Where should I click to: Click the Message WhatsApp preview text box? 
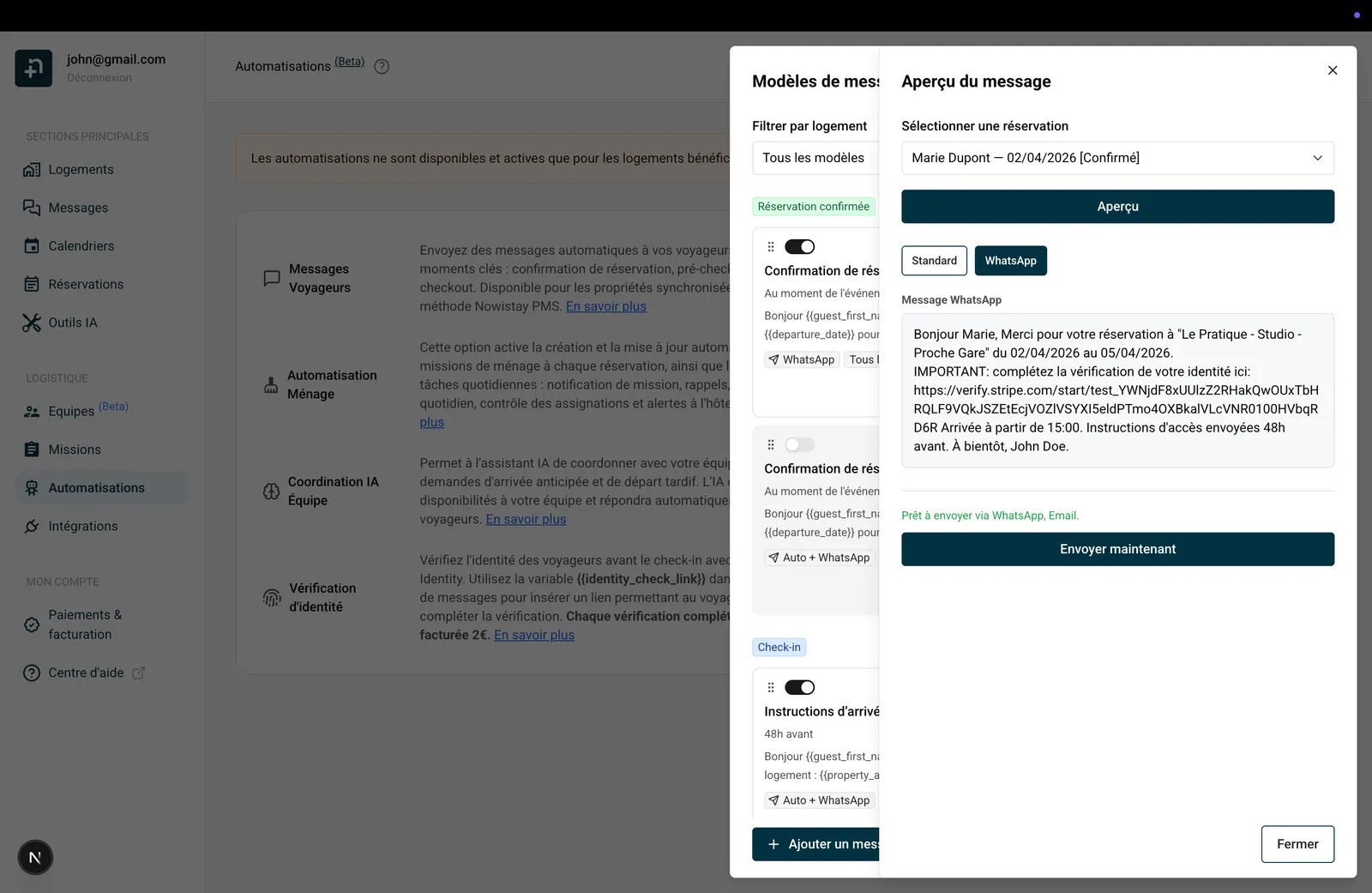(x=1117, y=390)
